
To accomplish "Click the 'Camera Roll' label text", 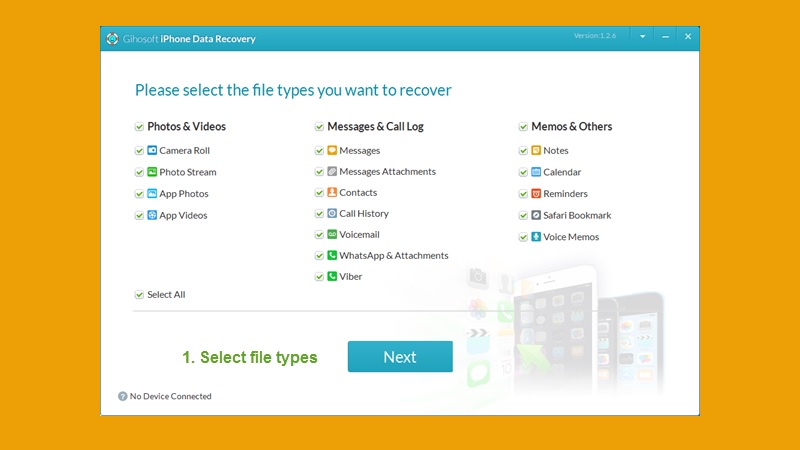I will click(184, 151).
